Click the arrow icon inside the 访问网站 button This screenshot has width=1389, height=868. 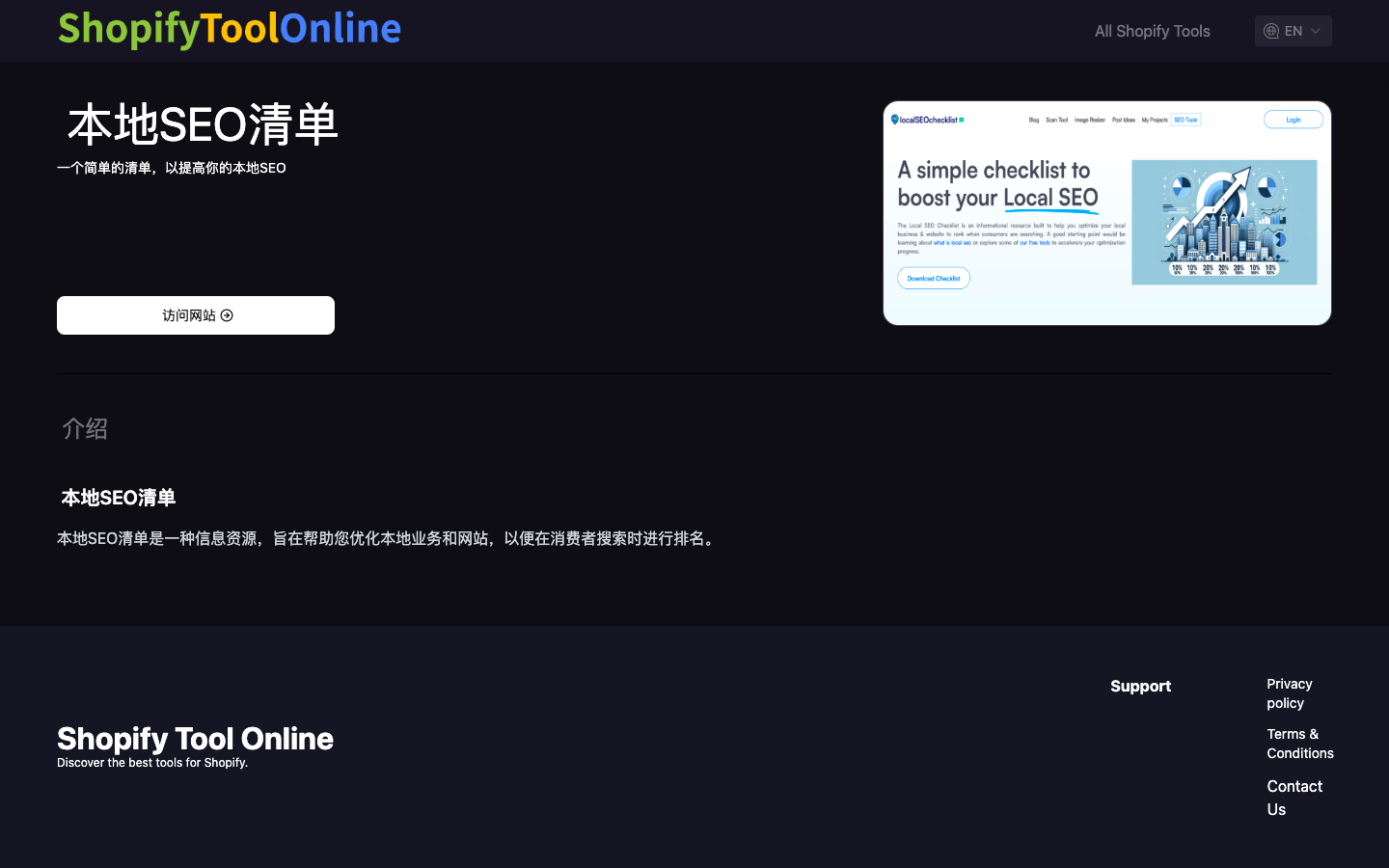pos(227,315)
